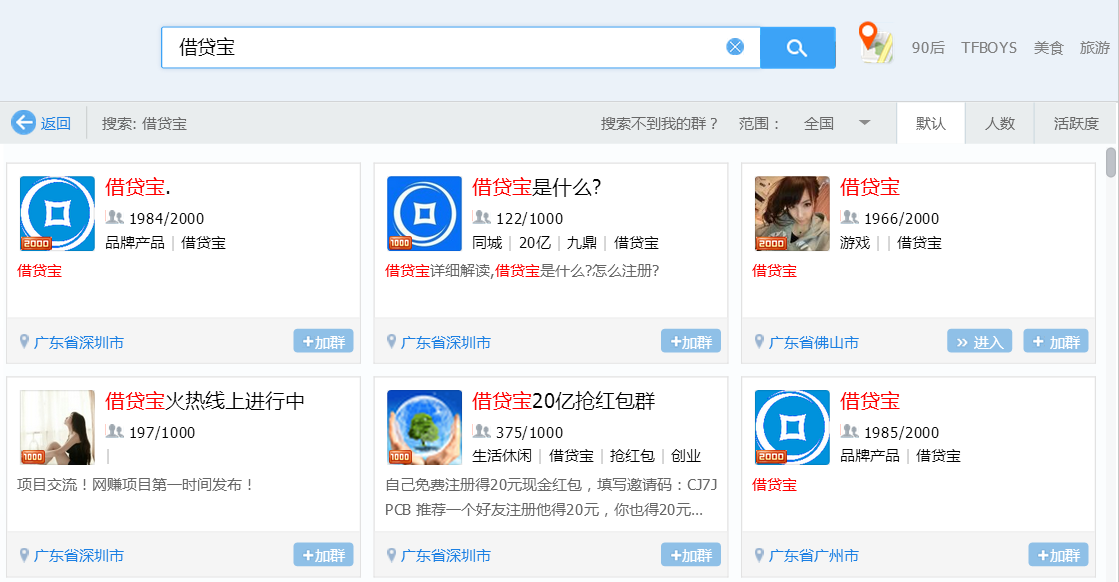This screenshot has height=582, width=1119.
Task: Click the 广东省佛山市 location link
Action: [814, 342]
